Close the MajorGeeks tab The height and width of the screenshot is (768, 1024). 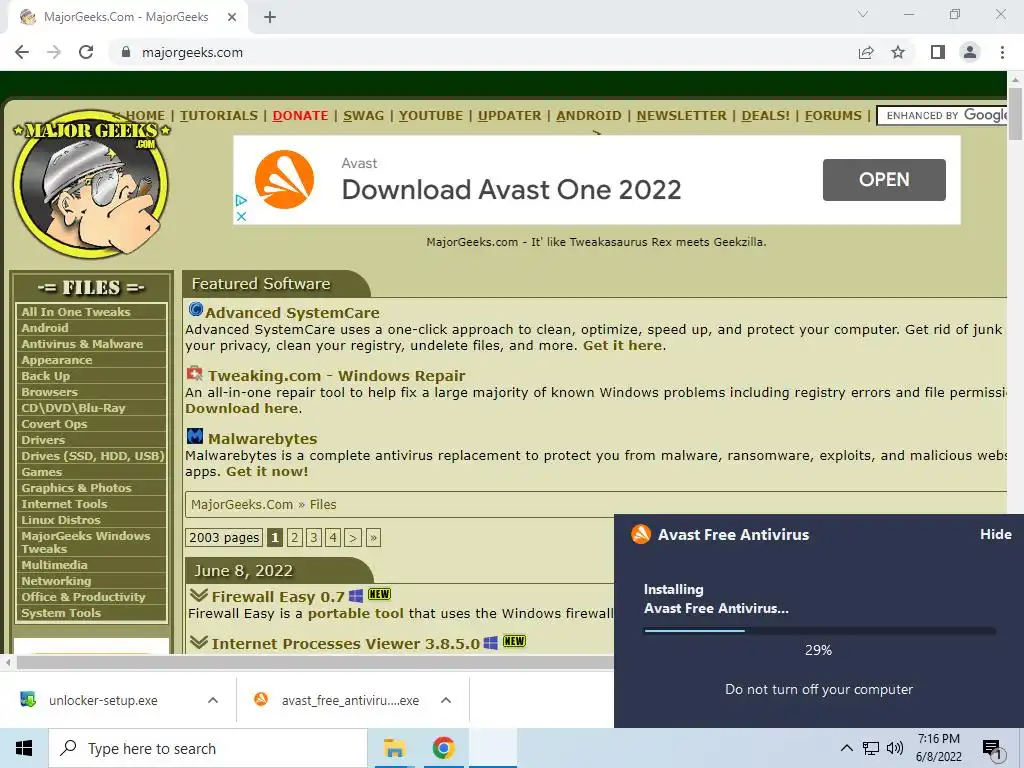click(x=232, y=17)
